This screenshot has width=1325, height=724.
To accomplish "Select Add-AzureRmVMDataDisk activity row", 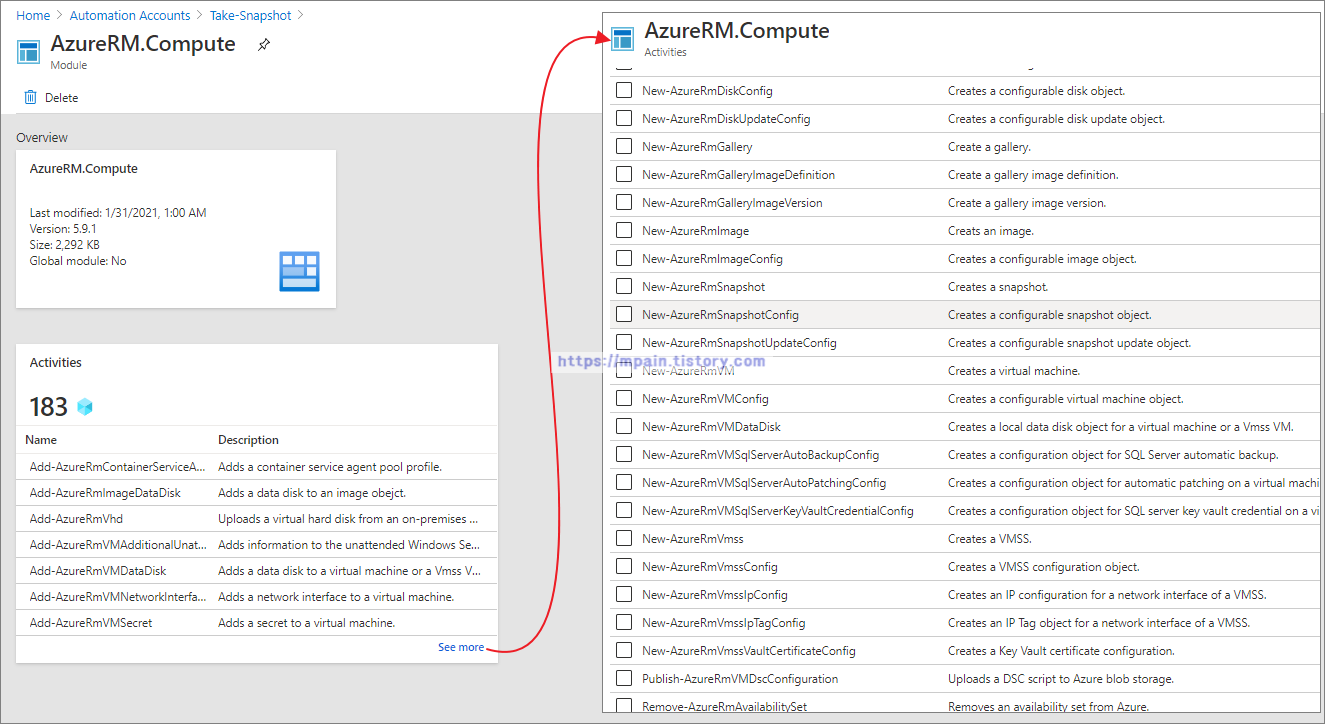I will coord(257,571).
